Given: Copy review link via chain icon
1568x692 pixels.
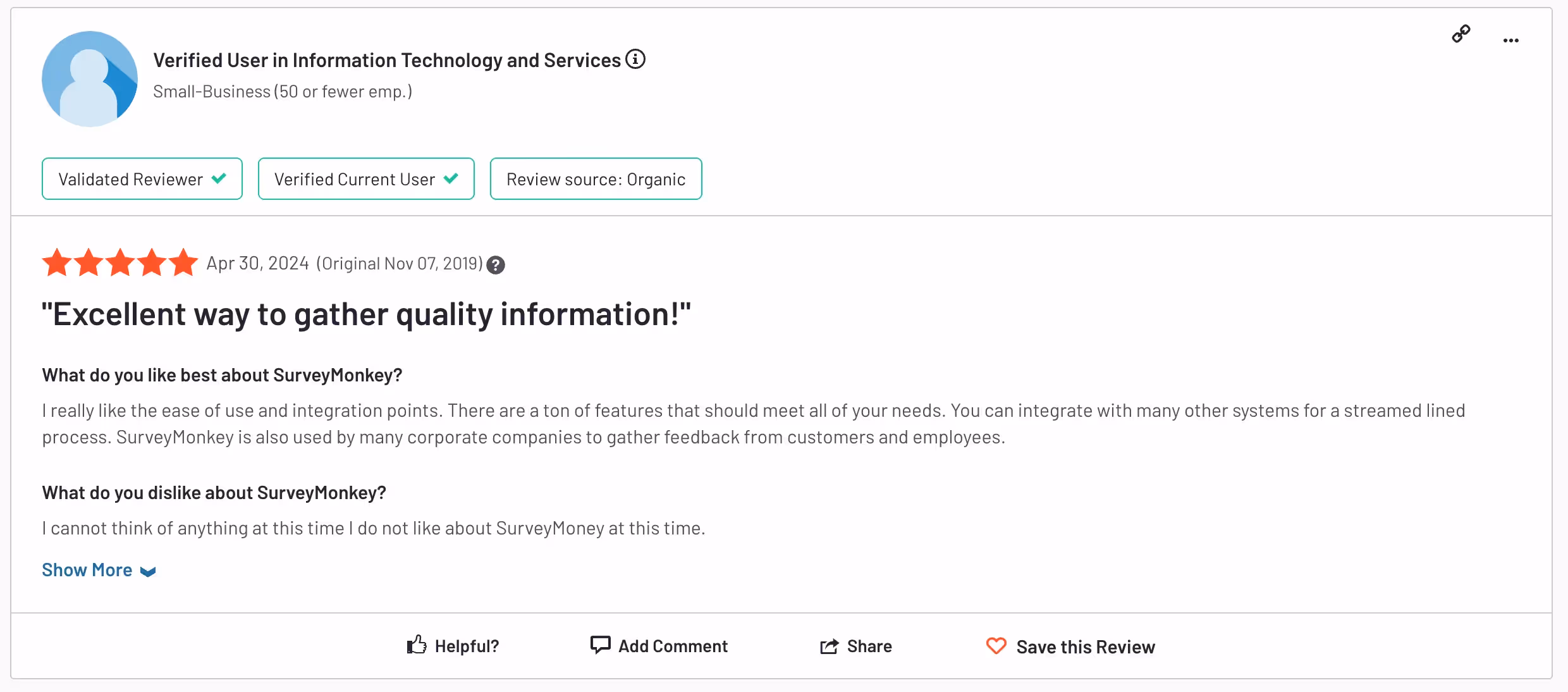Looking at the screenshot, I should tap(1461, 34).
